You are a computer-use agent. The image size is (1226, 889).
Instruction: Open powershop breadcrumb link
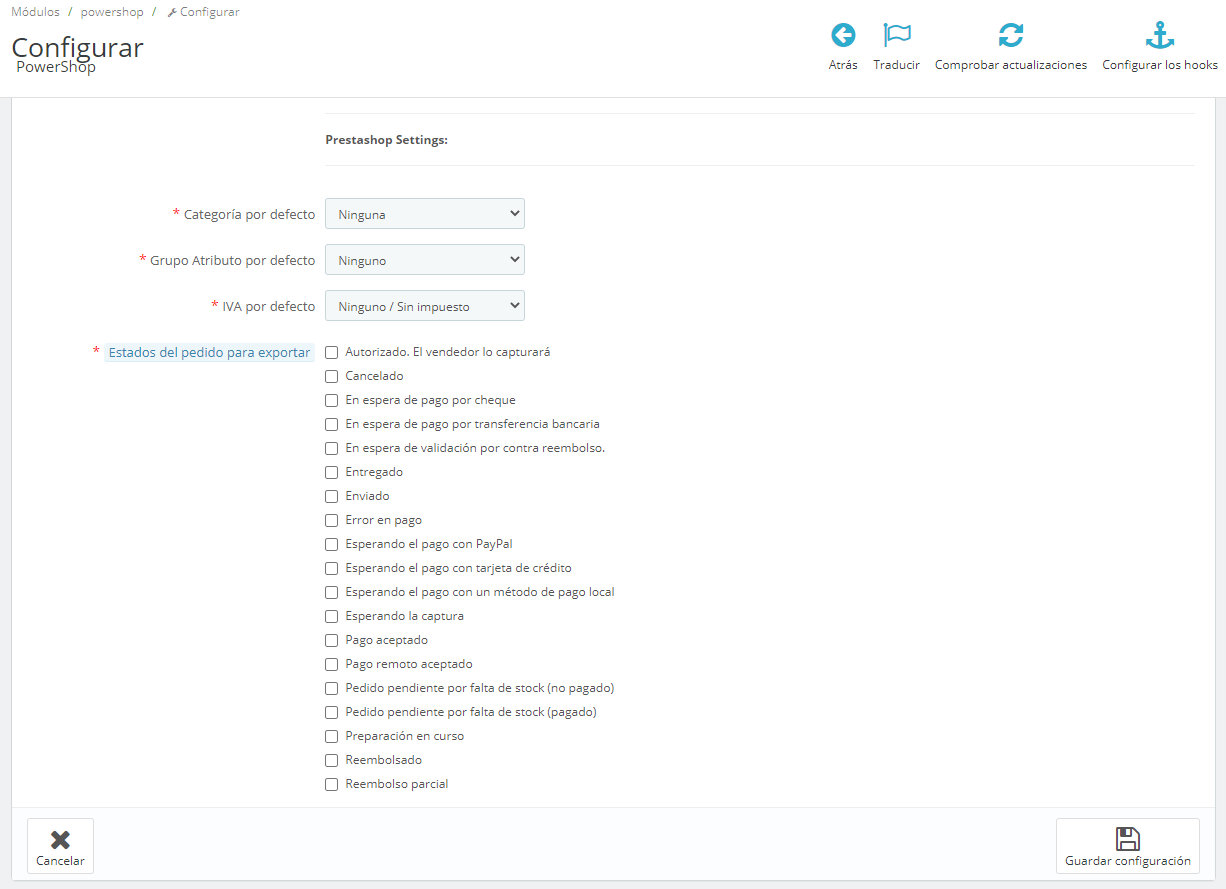click(112, 12)
